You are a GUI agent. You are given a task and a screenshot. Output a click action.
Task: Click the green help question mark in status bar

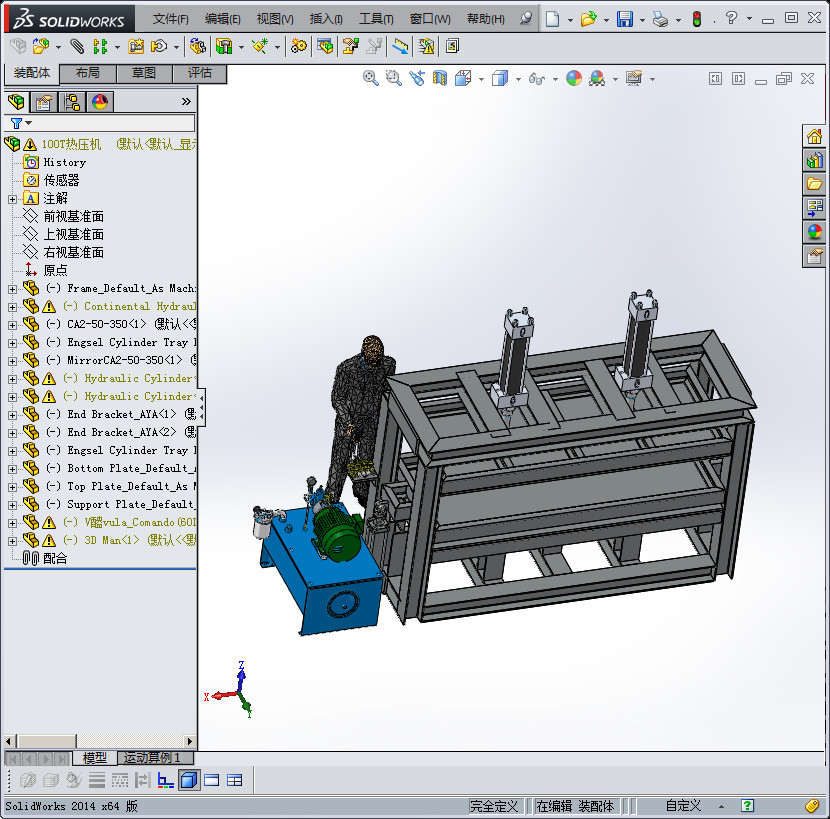click(747, 806)
